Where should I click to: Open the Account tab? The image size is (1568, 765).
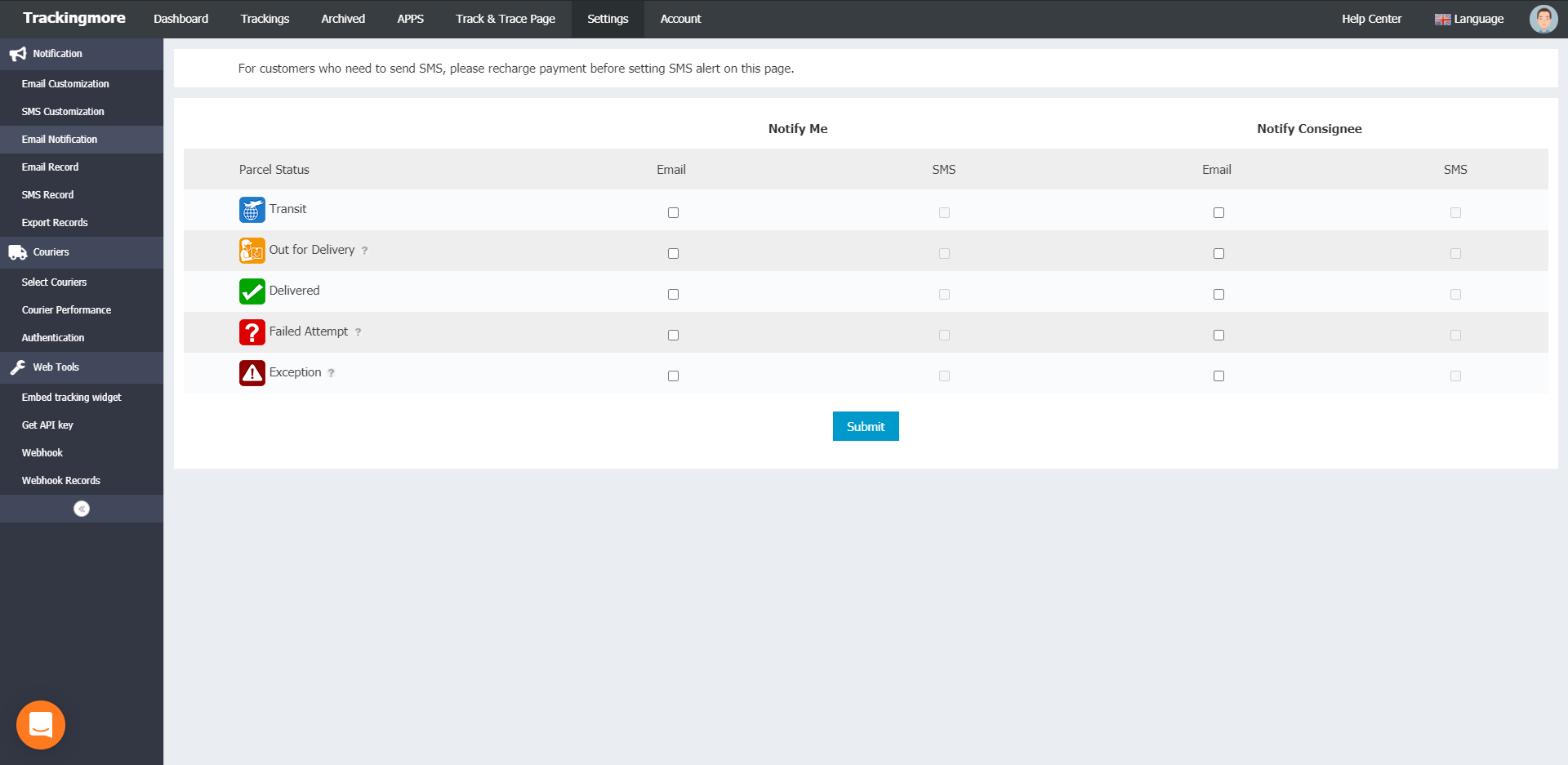click(680, 19)
